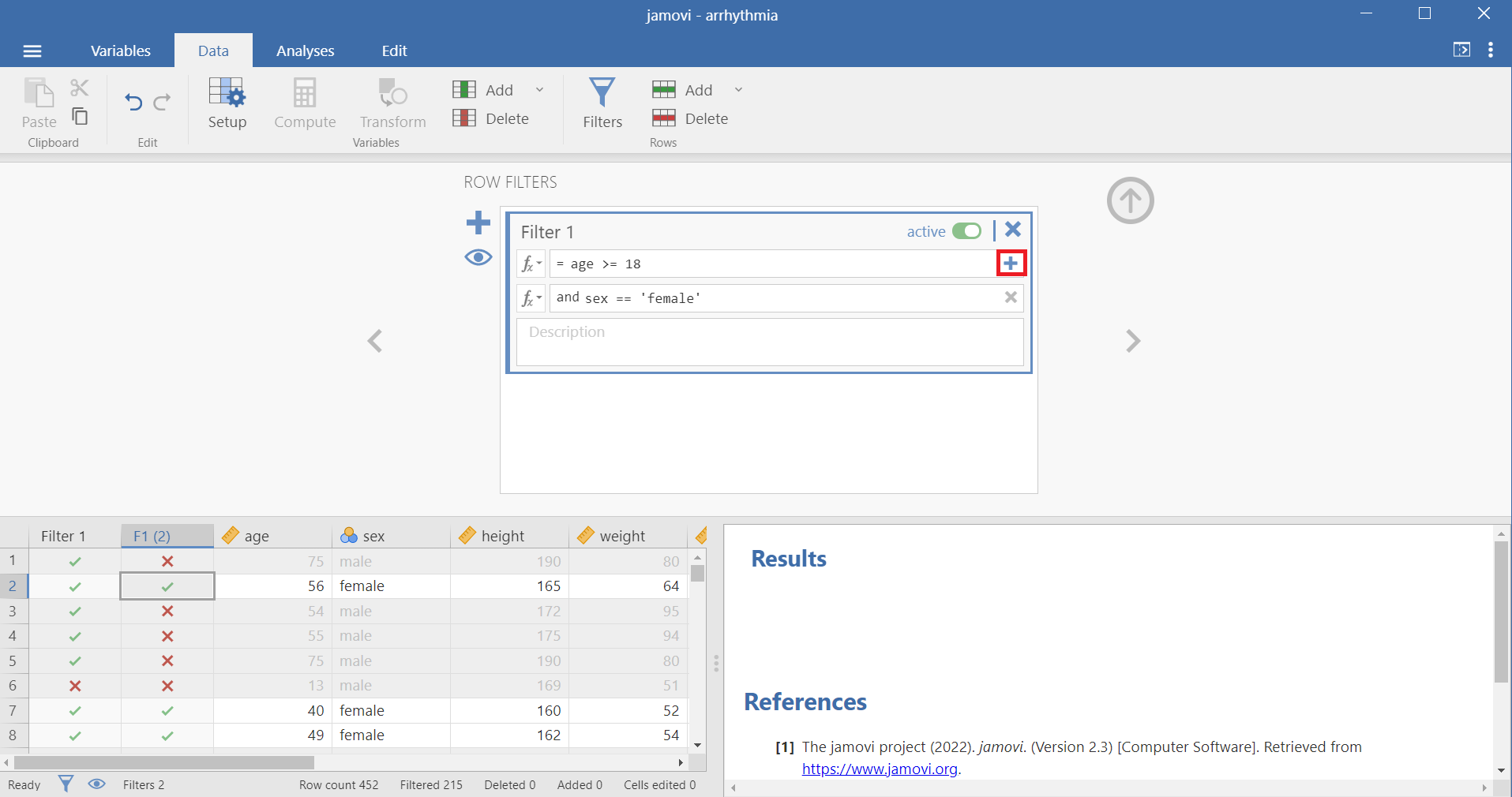1512x797 pixels.
Task: Click the highlighted add-condition plus icon
Action: coord(1011,264)
